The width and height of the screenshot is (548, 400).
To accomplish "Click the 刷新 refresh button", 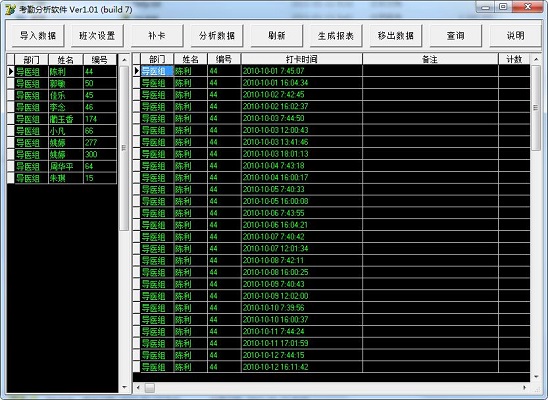I will coord(276,36).
